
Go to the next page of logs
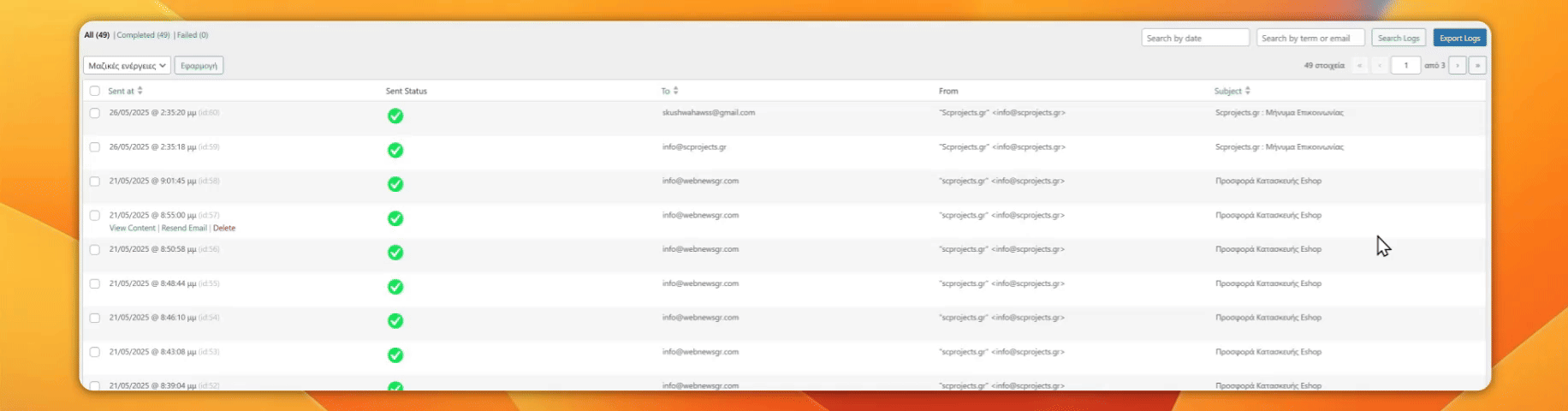[1458, 65]
